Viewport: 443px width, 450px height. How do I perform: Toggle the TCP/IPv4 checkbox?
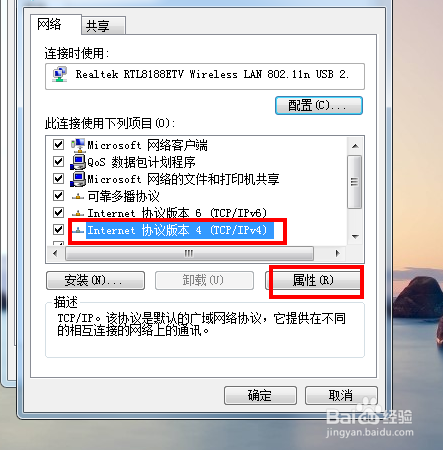pyautogui.click(x=59, y=229)
